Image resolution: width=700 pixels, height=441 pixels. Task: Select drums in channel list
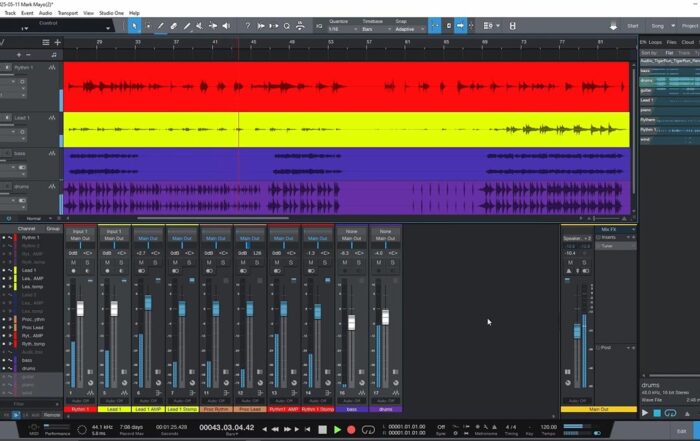(x=29, y=368)
